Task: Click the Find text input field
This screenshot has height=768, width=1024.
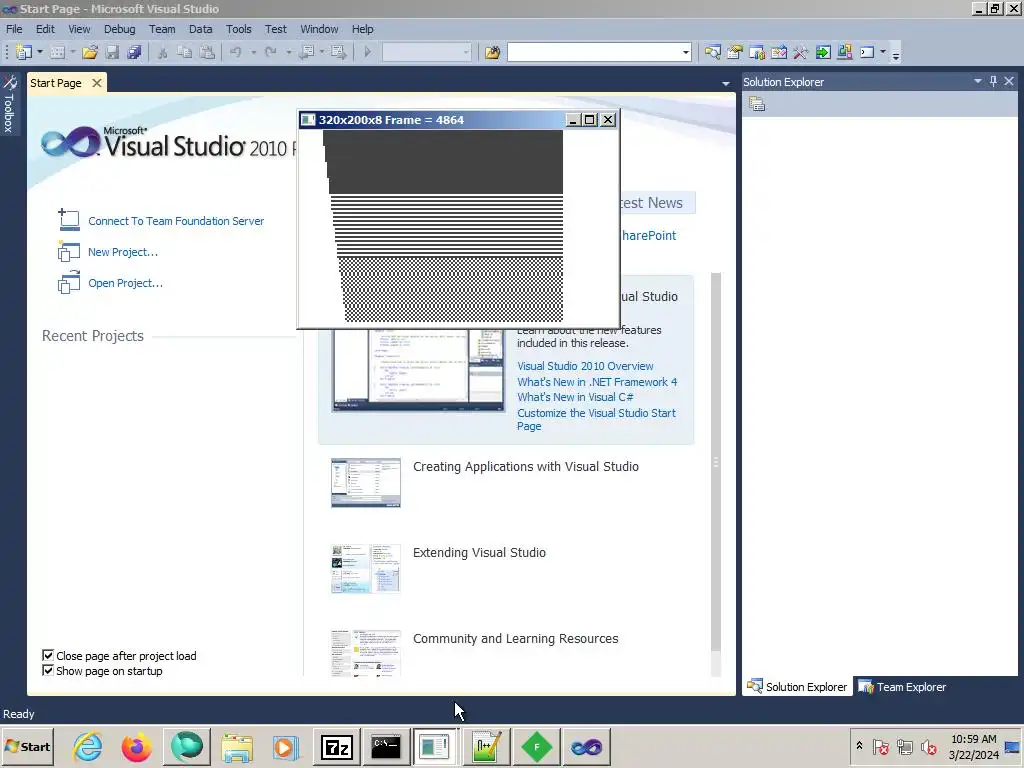Action: pyautogui.click(x=594, y=52)
